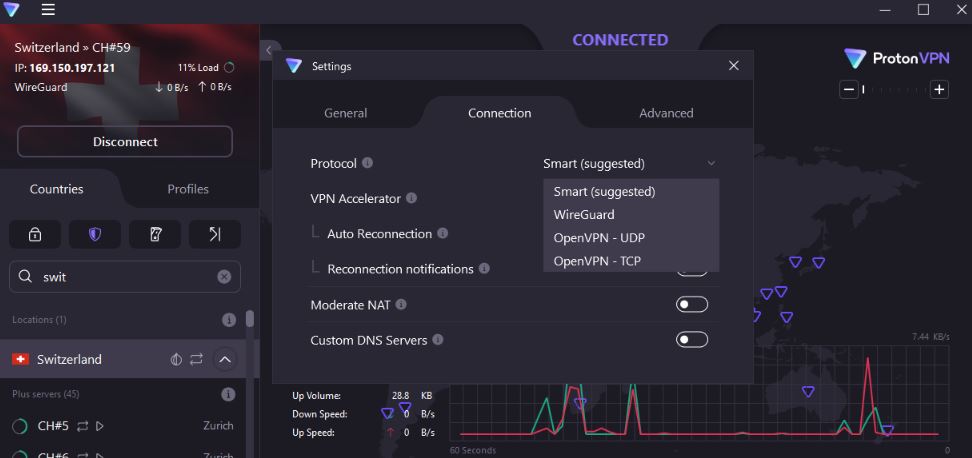Show info tooltip for Protocol
This screenshot has width=972, height=458.
coord(368,163)
